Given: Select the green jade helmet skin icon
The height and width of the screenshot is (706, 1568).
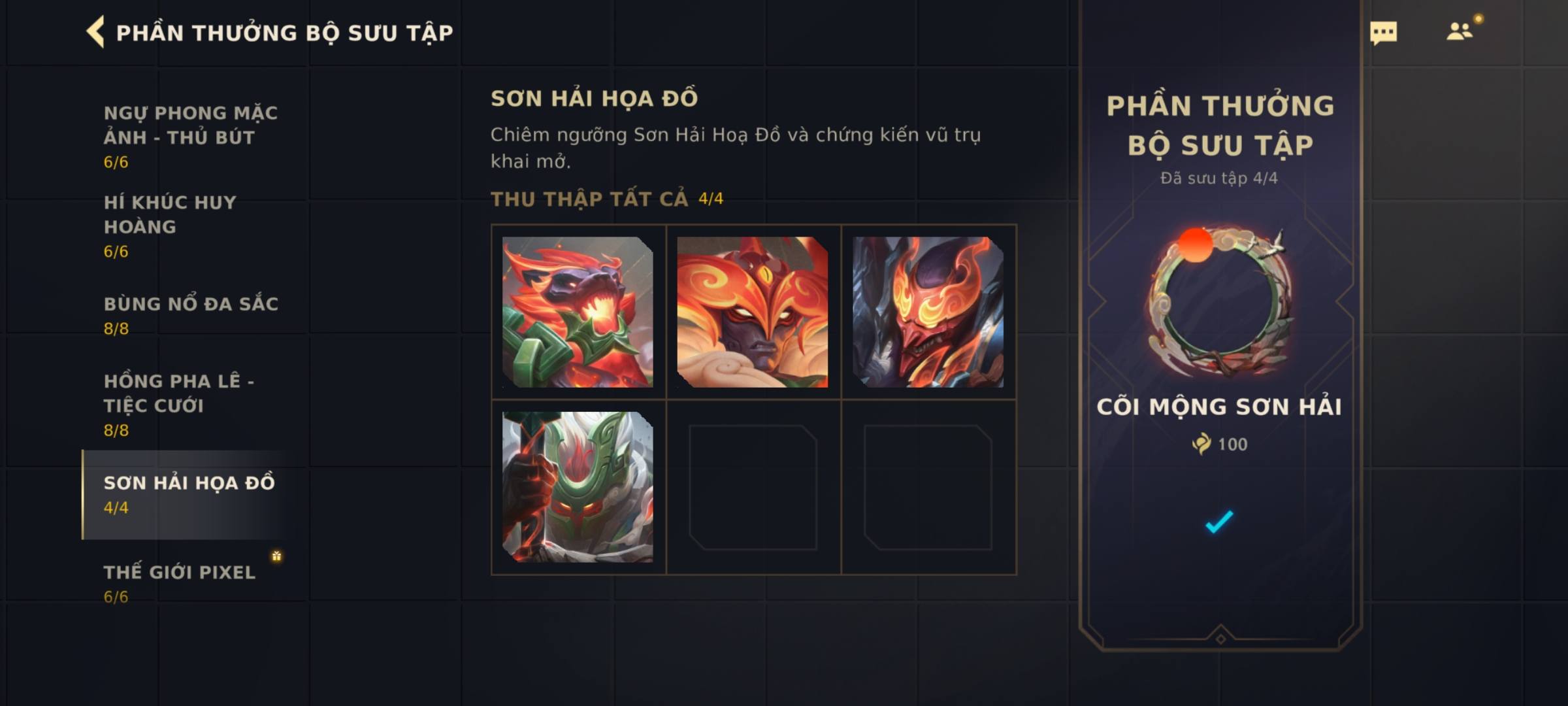Looking at the screenshot, I should (578, 487).
